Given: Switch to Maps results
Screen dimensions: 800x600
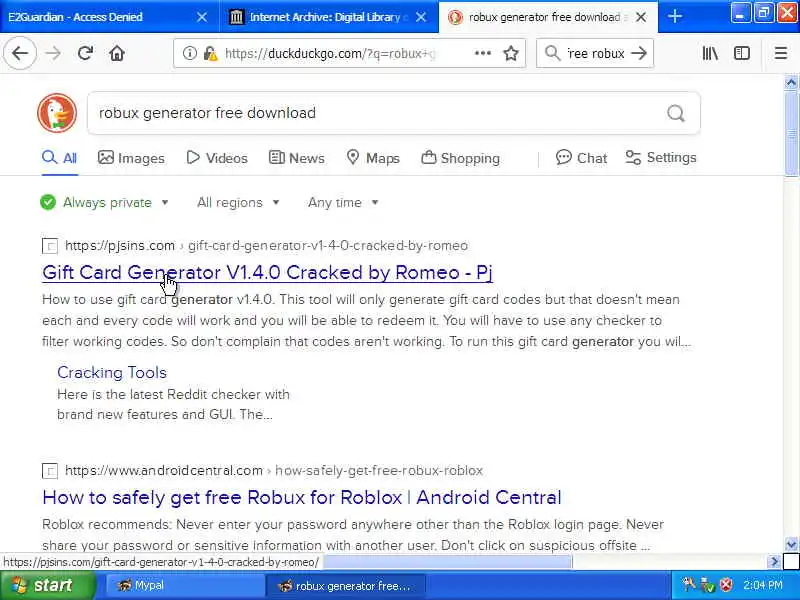Looking at the screenshot, I should 373,158.
